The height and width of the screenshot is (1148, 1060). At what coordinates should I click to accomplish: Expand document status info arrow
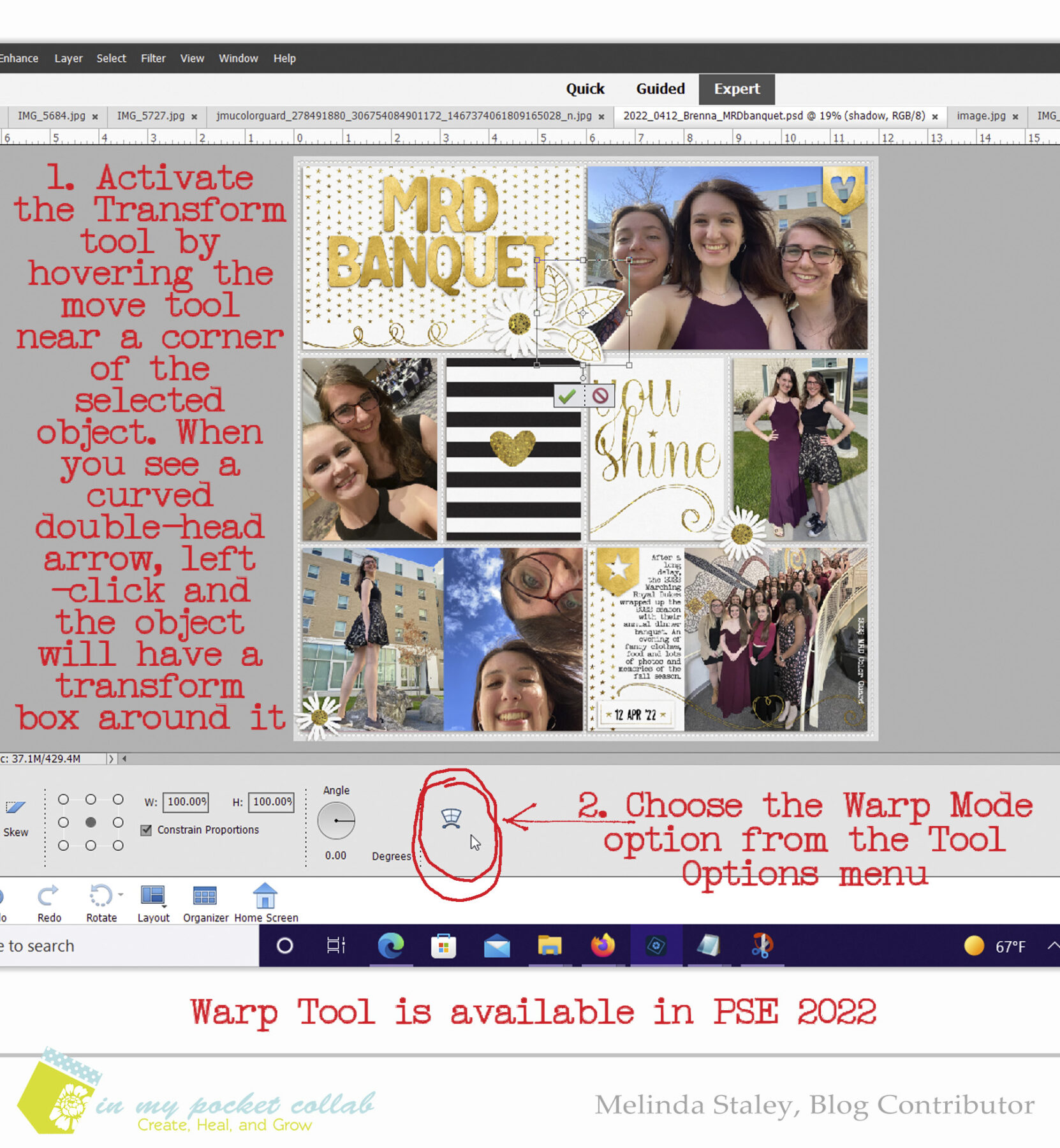[x=111, y=759]
